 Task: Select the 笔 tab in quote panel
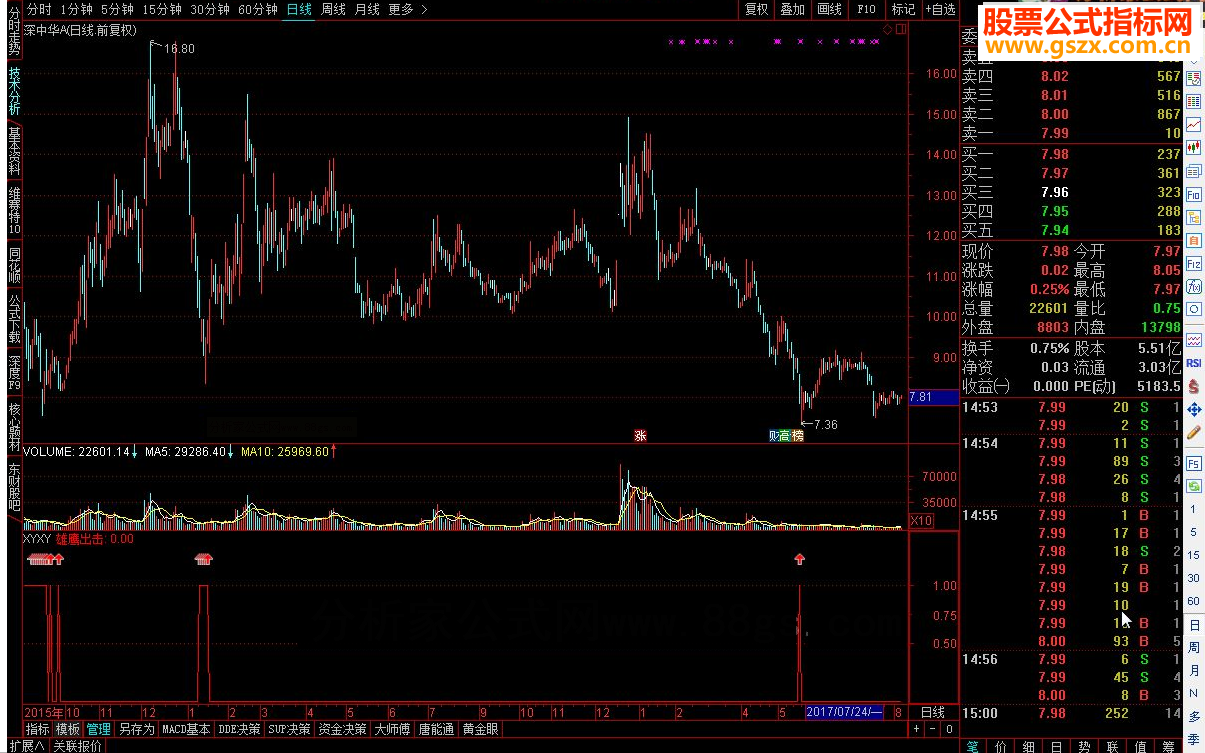click(x=974, y=745)
